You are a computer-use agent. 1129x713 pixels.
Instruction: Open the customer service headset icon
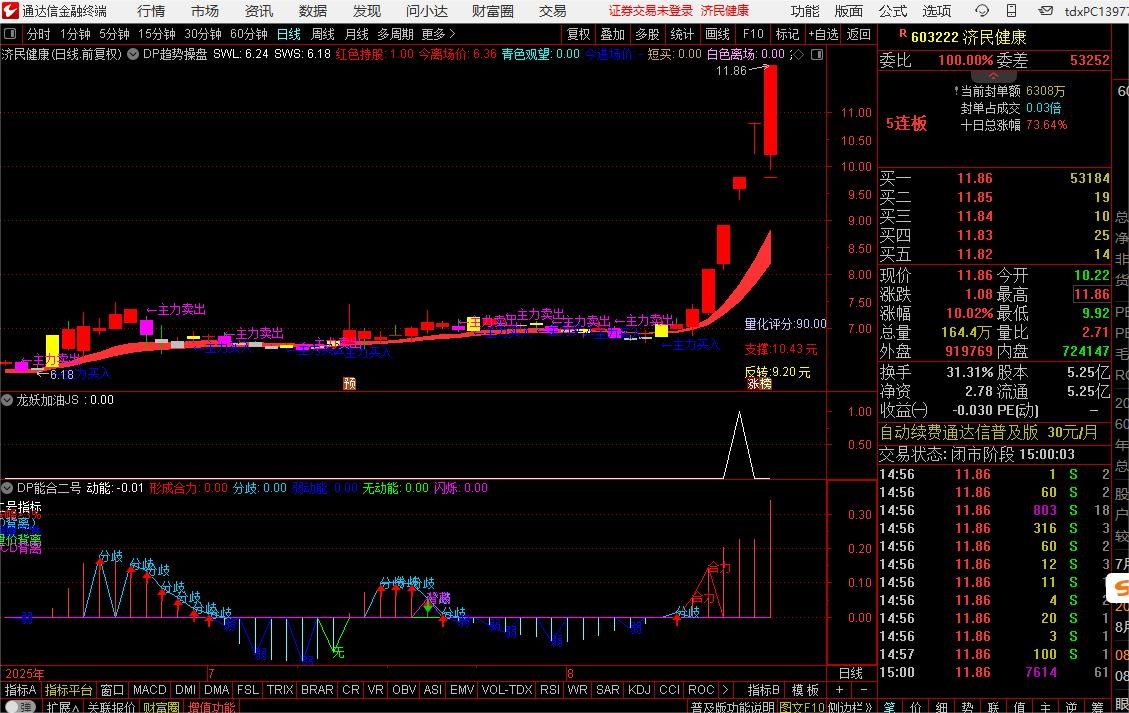pos(982,11)
